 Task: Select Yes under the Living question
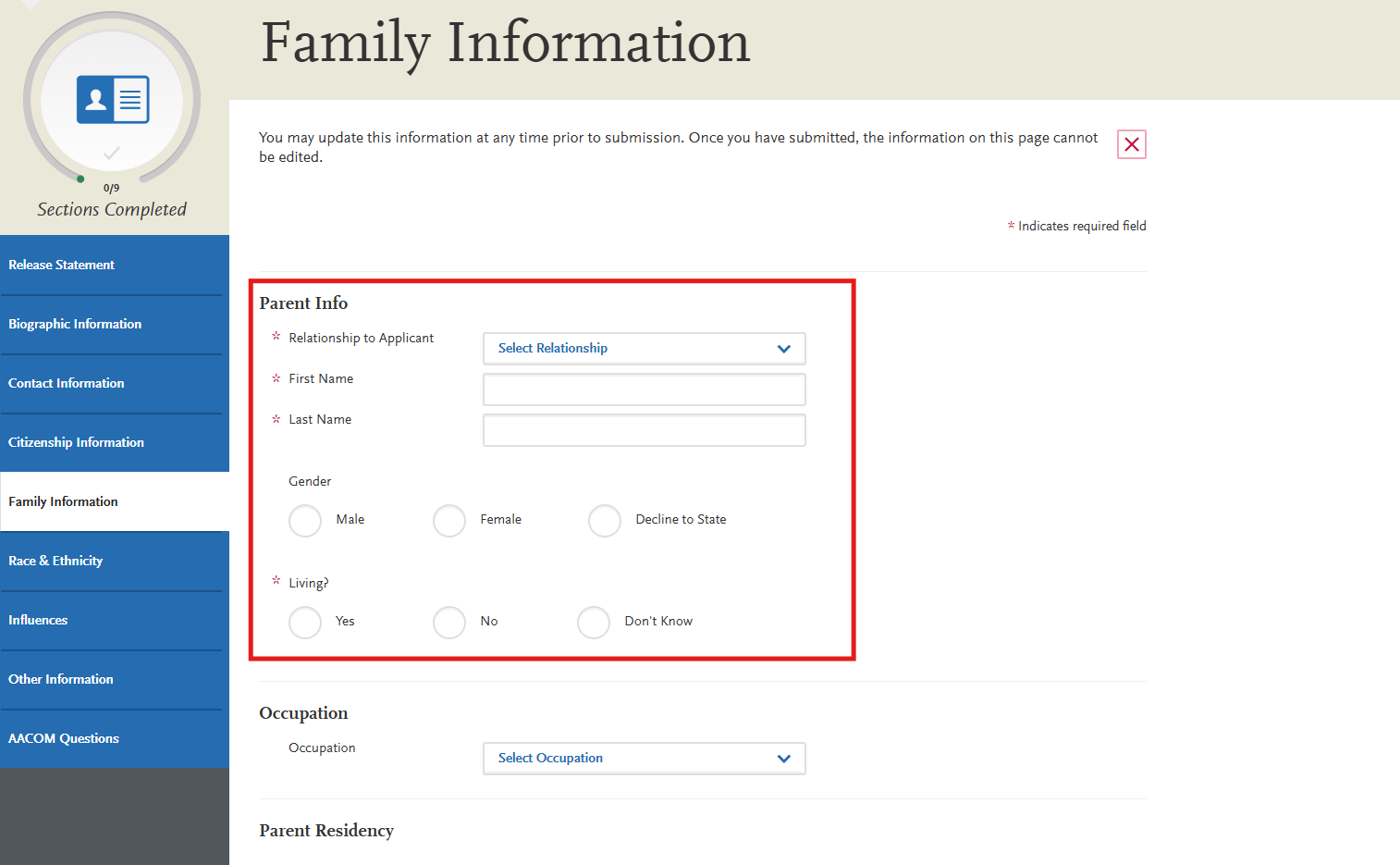click(x=305, y=623)
